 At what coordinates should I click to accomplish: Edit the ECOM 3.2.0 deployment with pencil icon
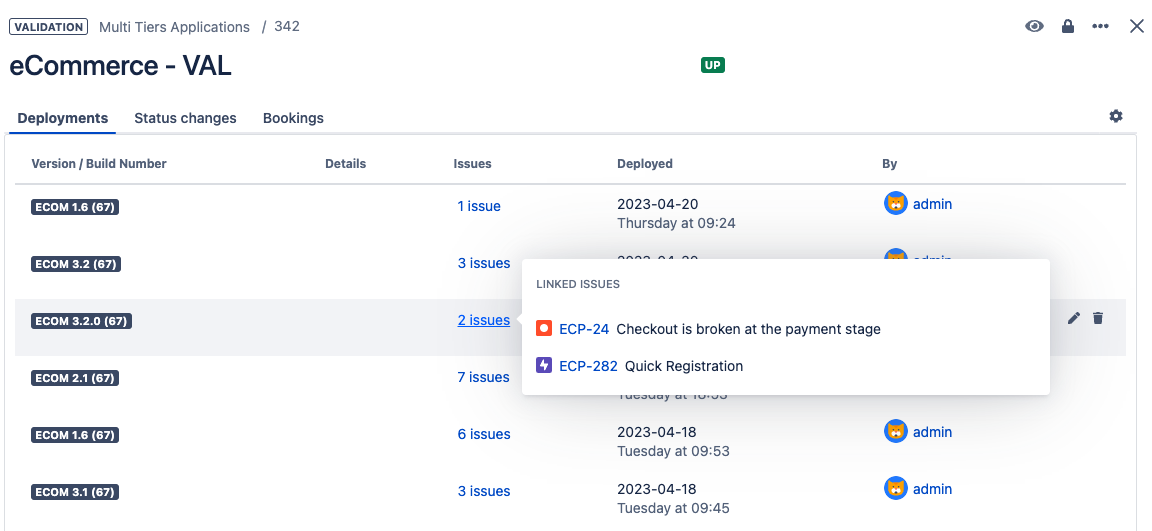1074,318
